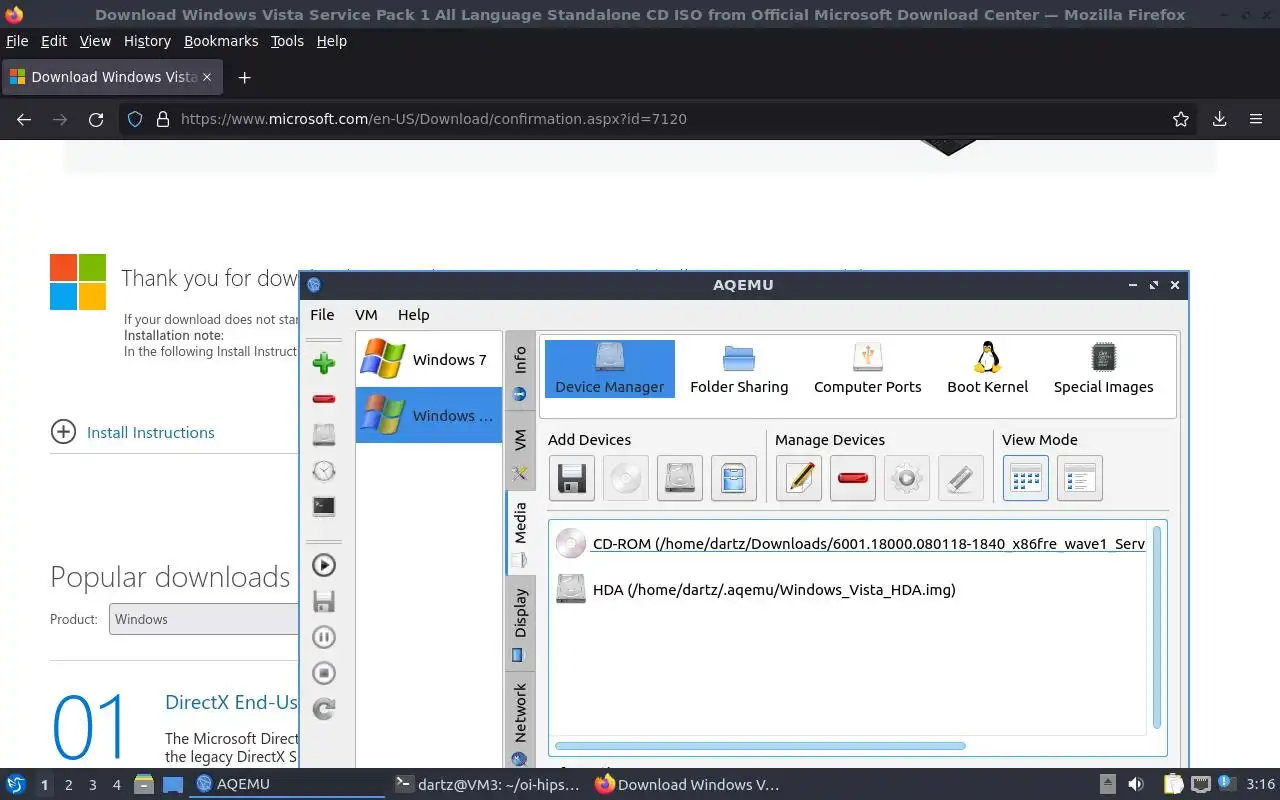Open Firefox Tools menu

pyautogui.click(x=287, y=41)
